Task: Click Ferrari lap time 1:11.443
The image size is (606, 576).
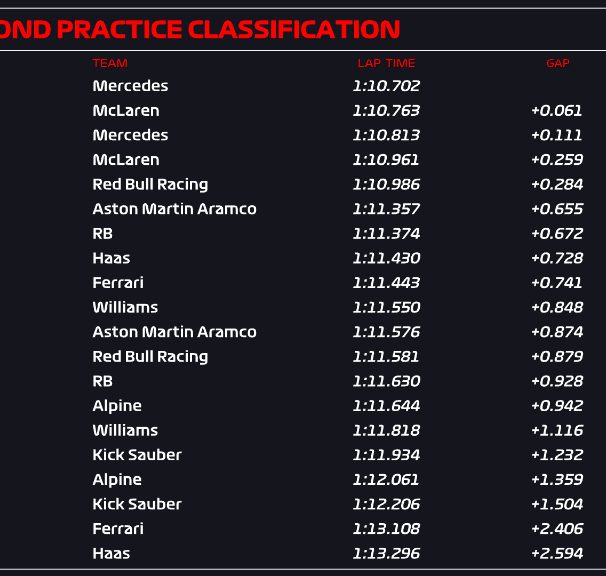Action: (x=386, y=283)
